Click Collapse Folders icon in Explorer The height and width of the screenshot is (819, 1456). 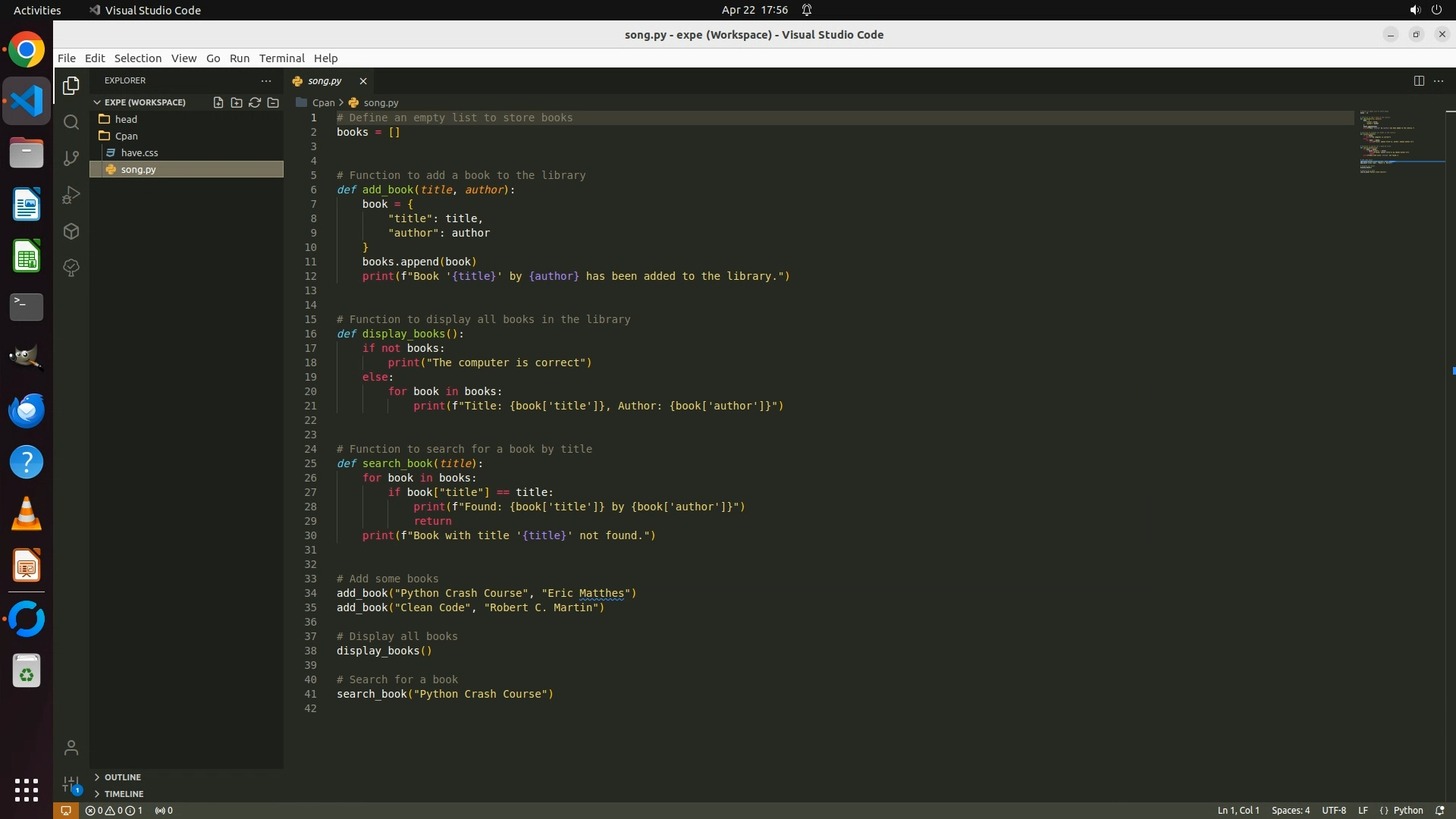pyautogui.click(x=273, y=102)
